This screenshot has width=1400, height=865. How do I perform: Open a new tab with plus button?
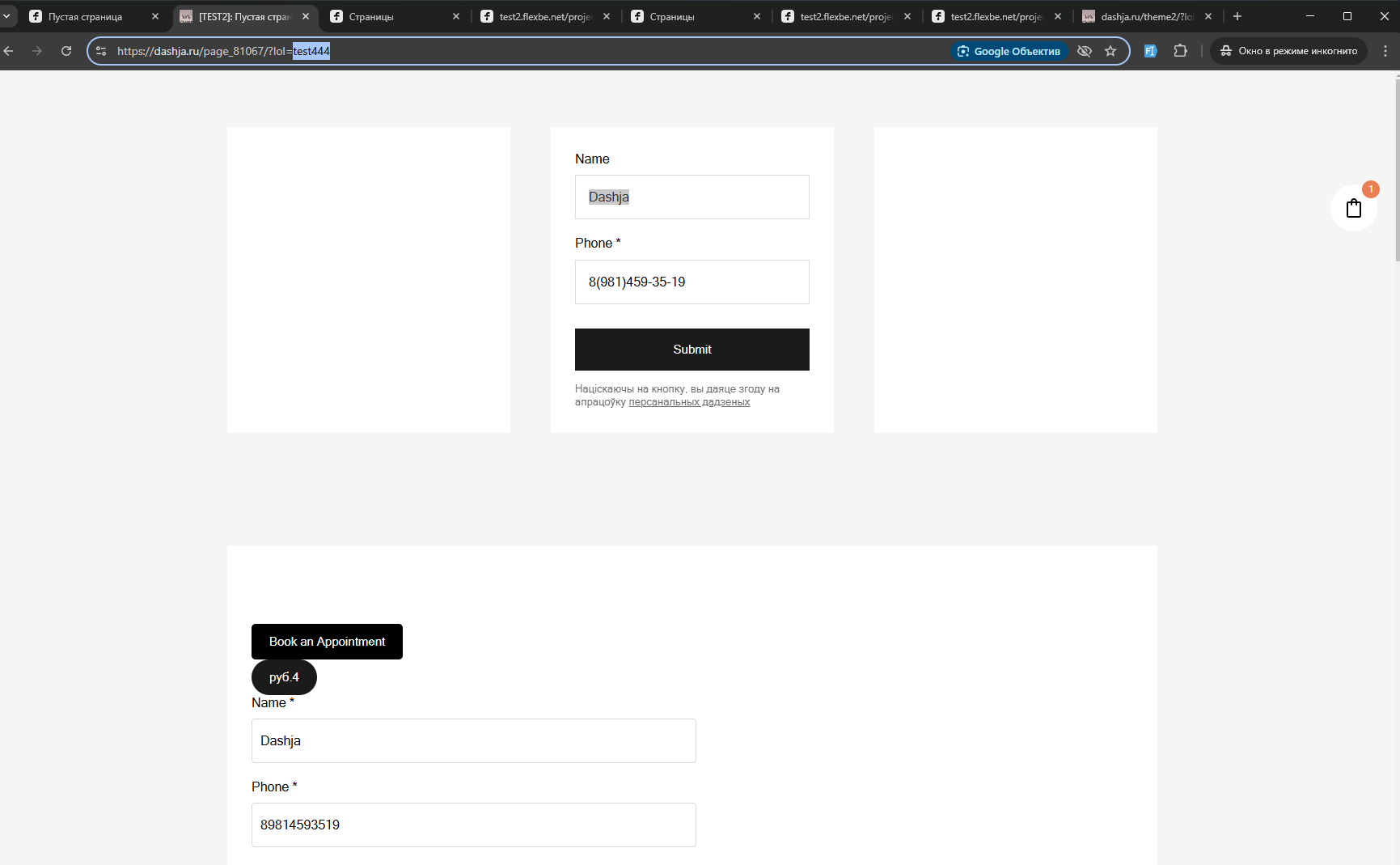tap(1237, 16)
